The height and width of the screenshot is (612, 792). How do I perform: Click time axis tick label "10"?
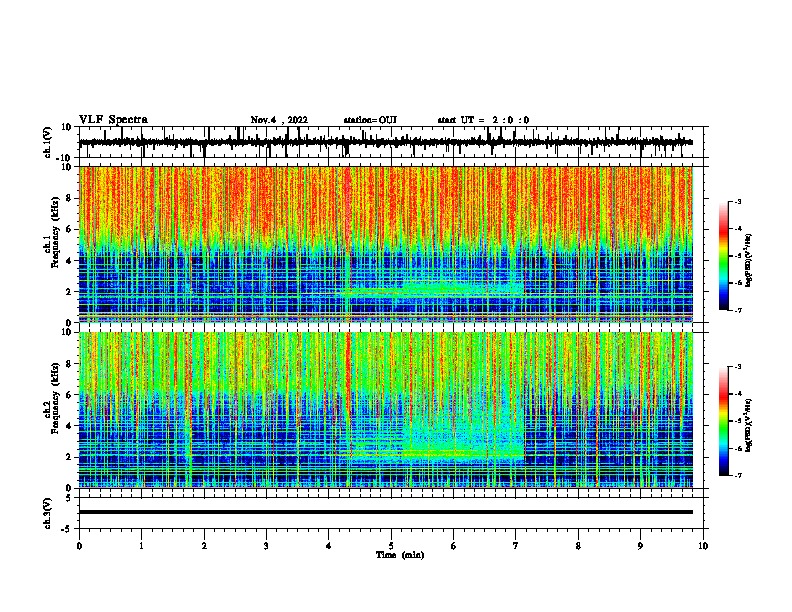(x=703, y=546)
